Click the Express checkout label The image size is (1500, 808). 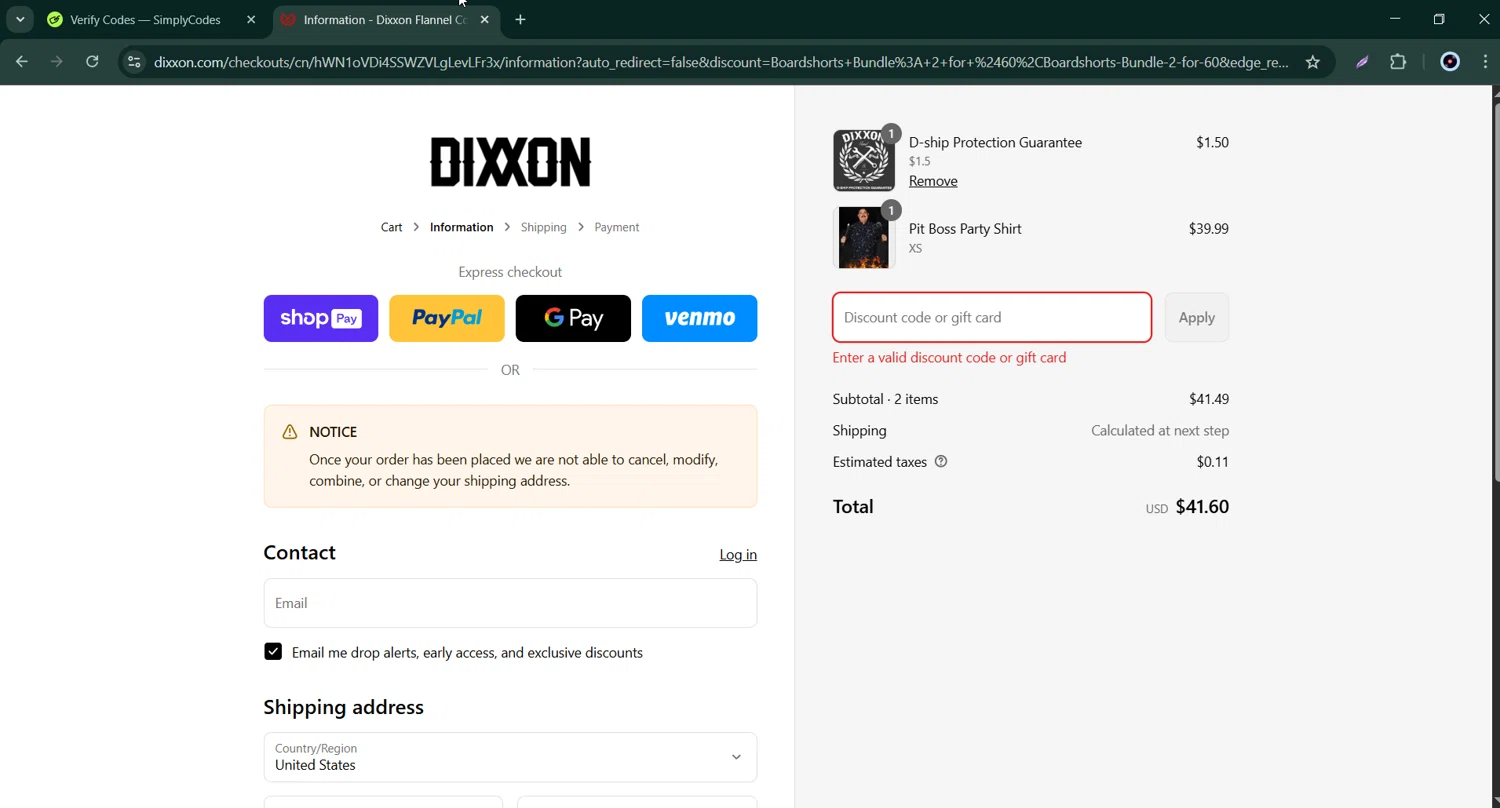click(x=510, y=272)
